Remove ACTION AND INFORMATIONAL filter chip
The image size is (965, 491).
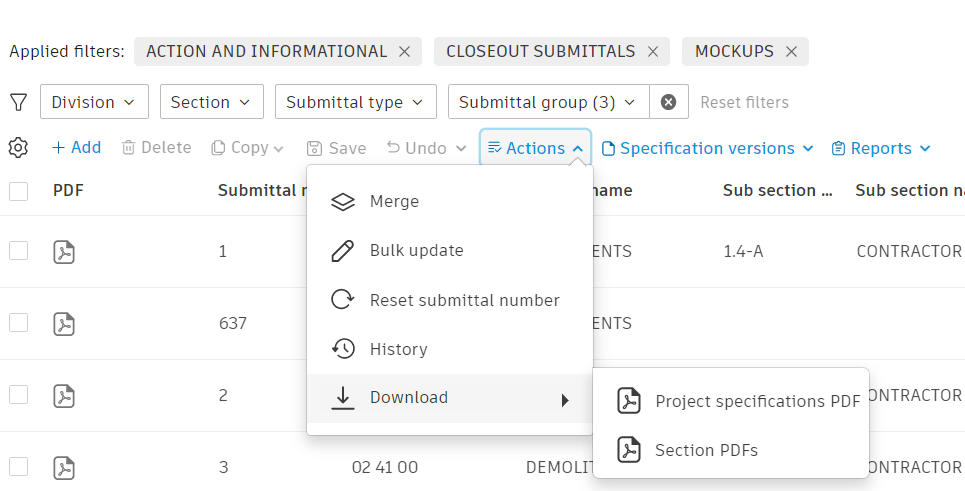(404, 52)
